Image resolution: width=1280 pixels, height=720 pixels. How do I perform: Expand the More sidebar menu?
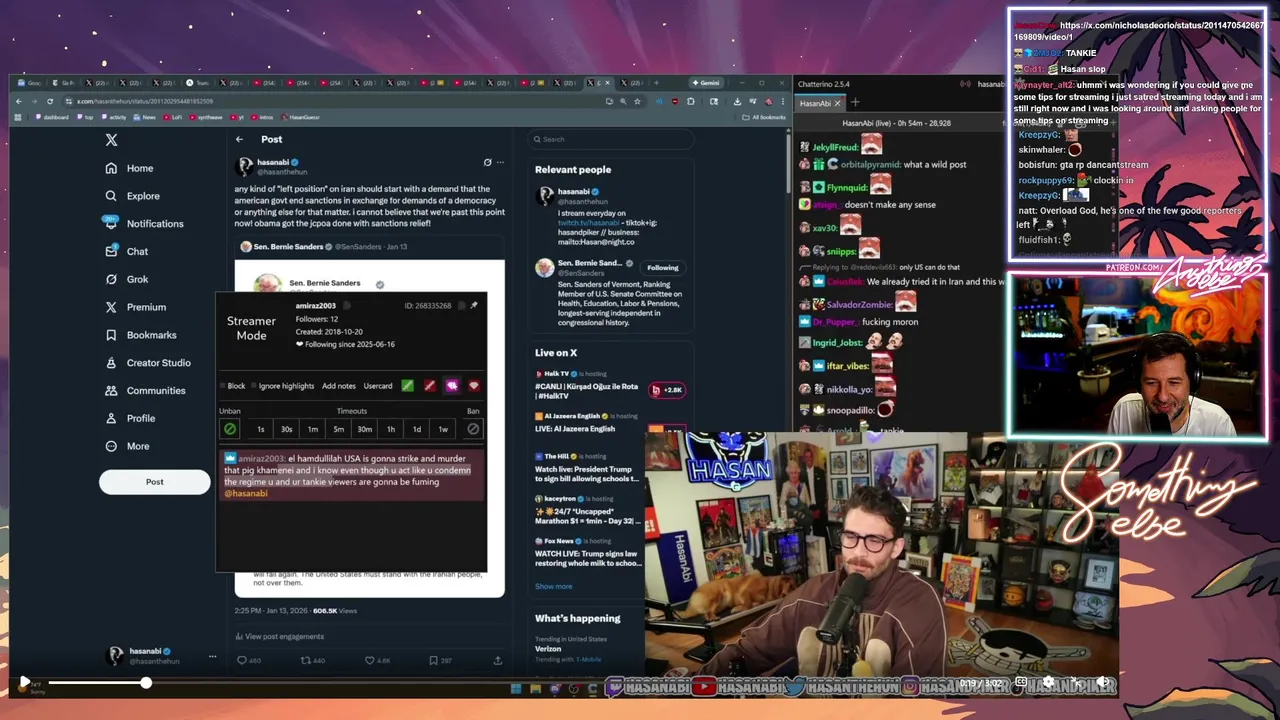[128, 446]
